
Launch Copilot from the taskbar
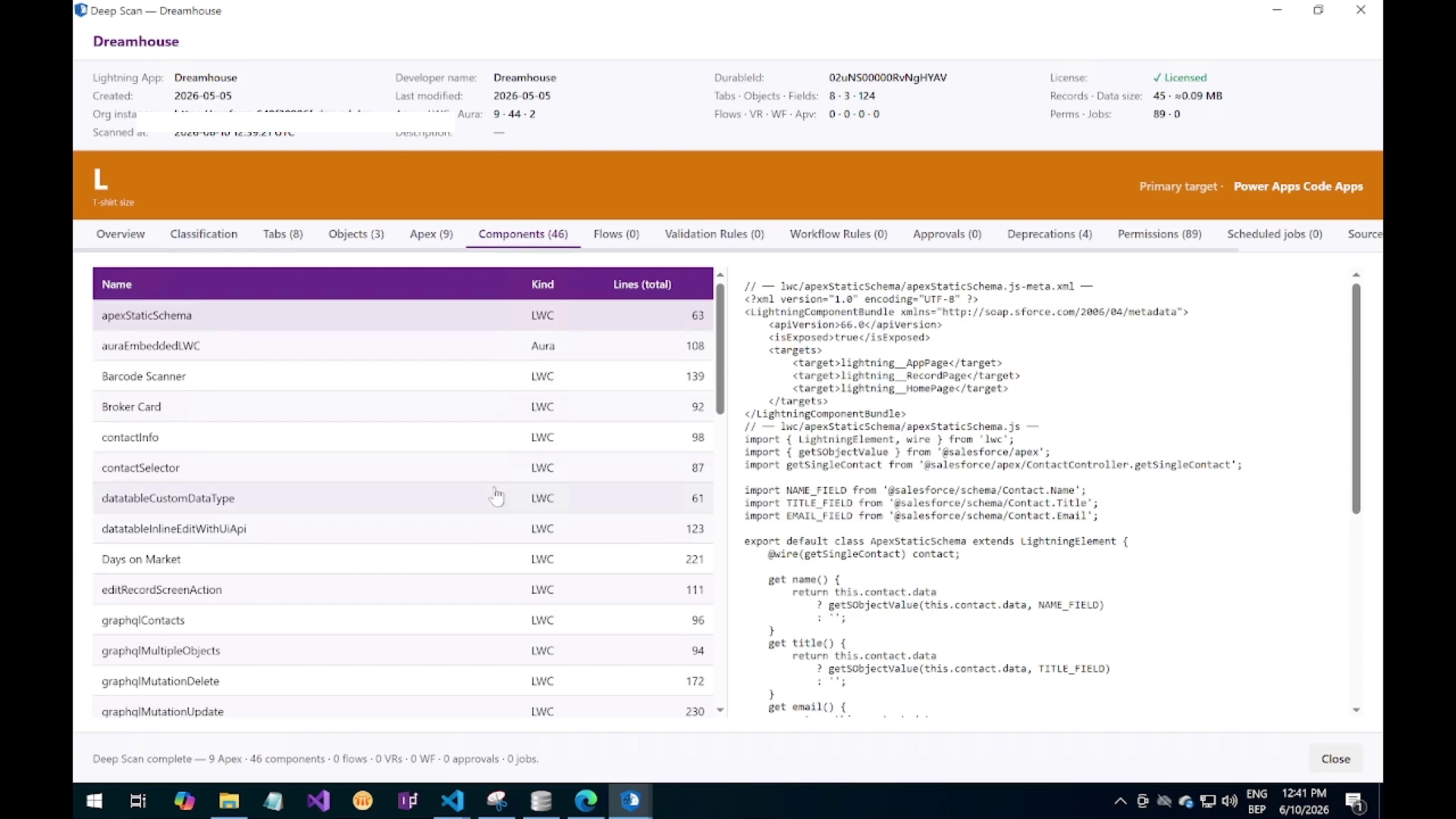coord(184,801)
